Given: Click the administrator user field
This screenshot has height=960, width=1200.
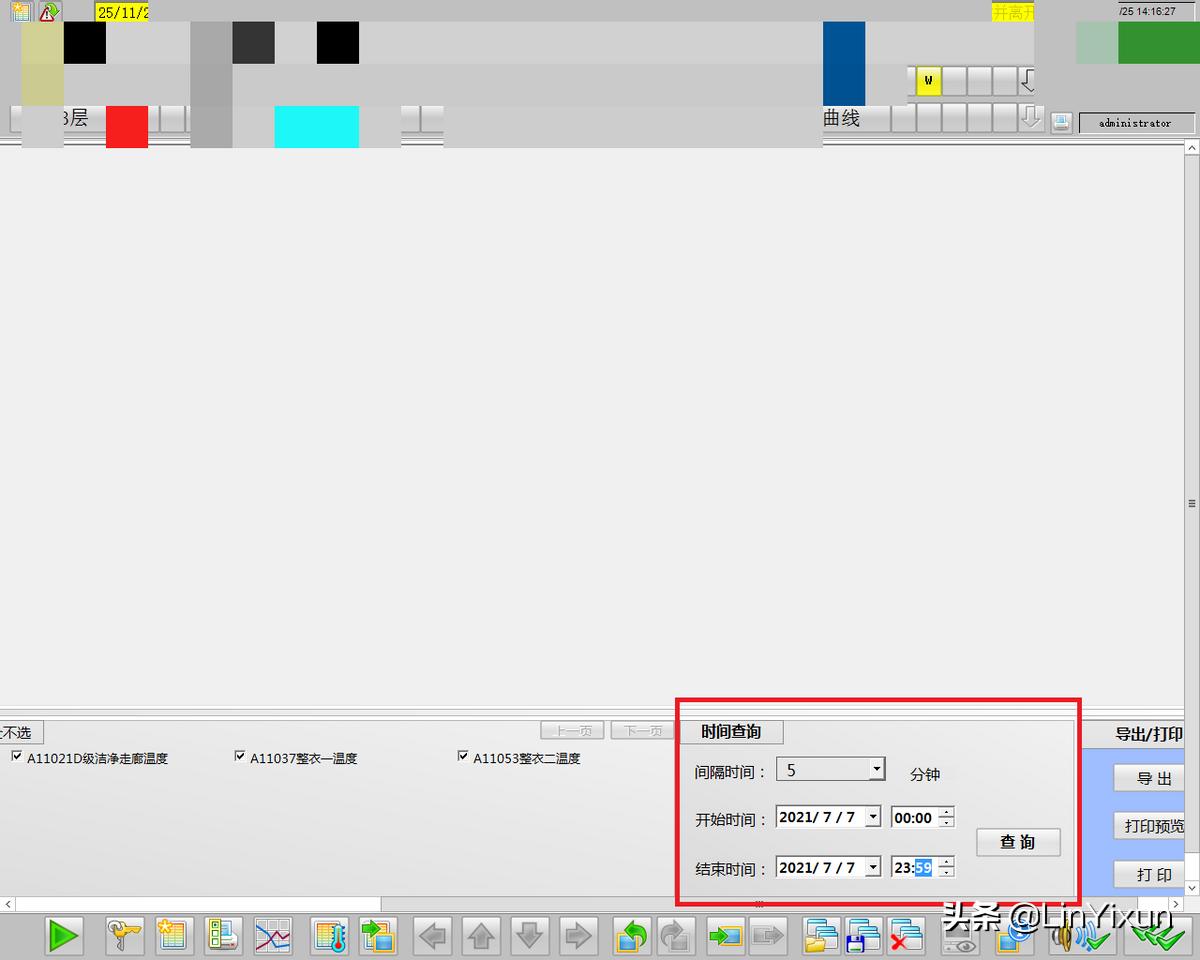Looking at the screenshot, I should [x=1135, y=123].
